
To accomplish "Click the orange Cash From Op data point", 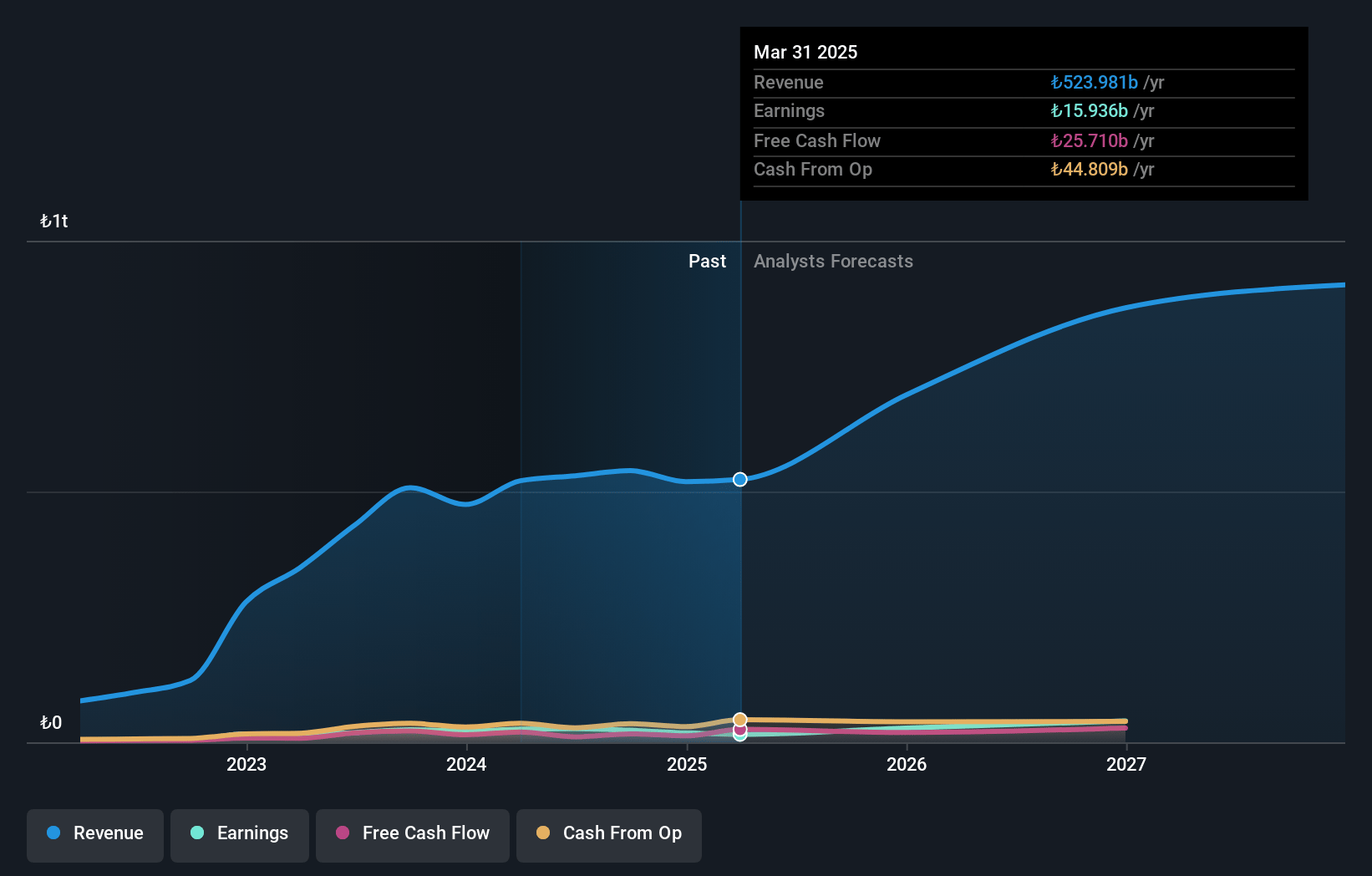I will (x=740, y=720).
